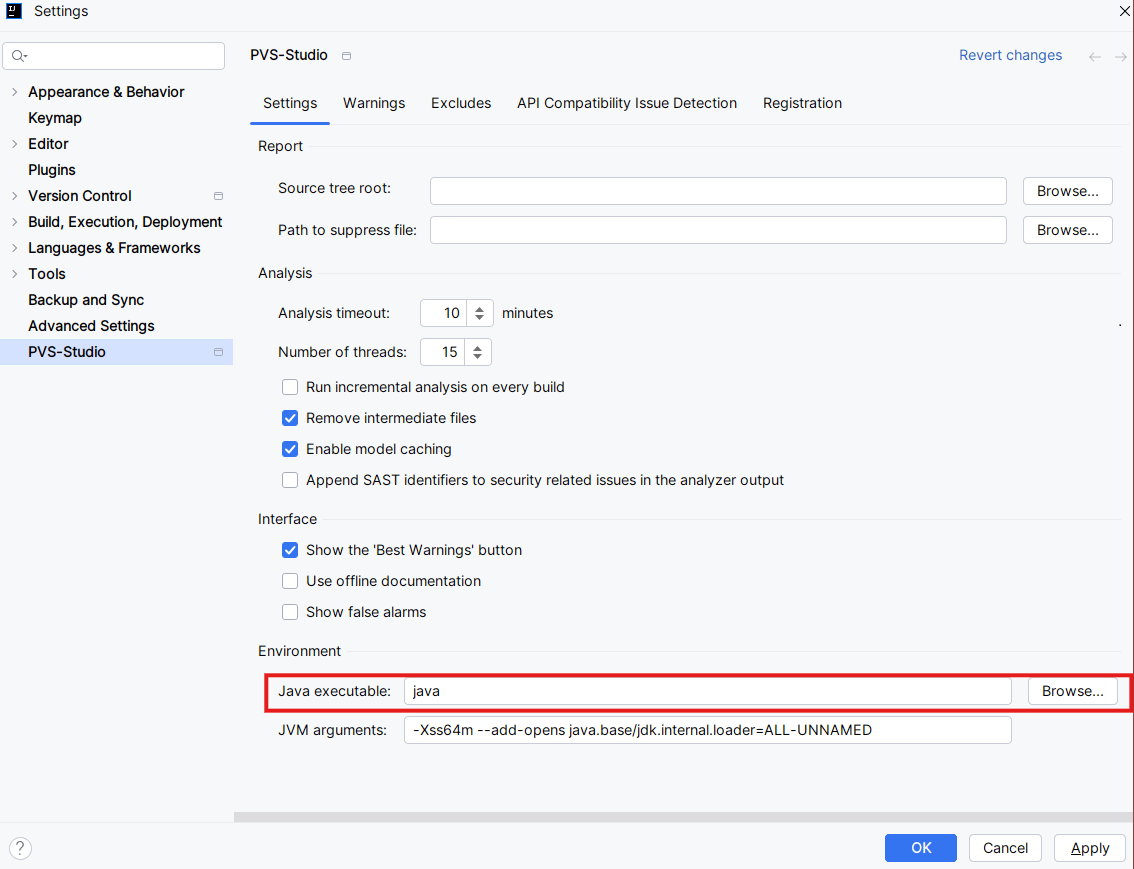Click project-level icon on PVS-Studio sidebar row
Image resolution: width=1134 pixels, height=869 pixels.
coord(218,352)
